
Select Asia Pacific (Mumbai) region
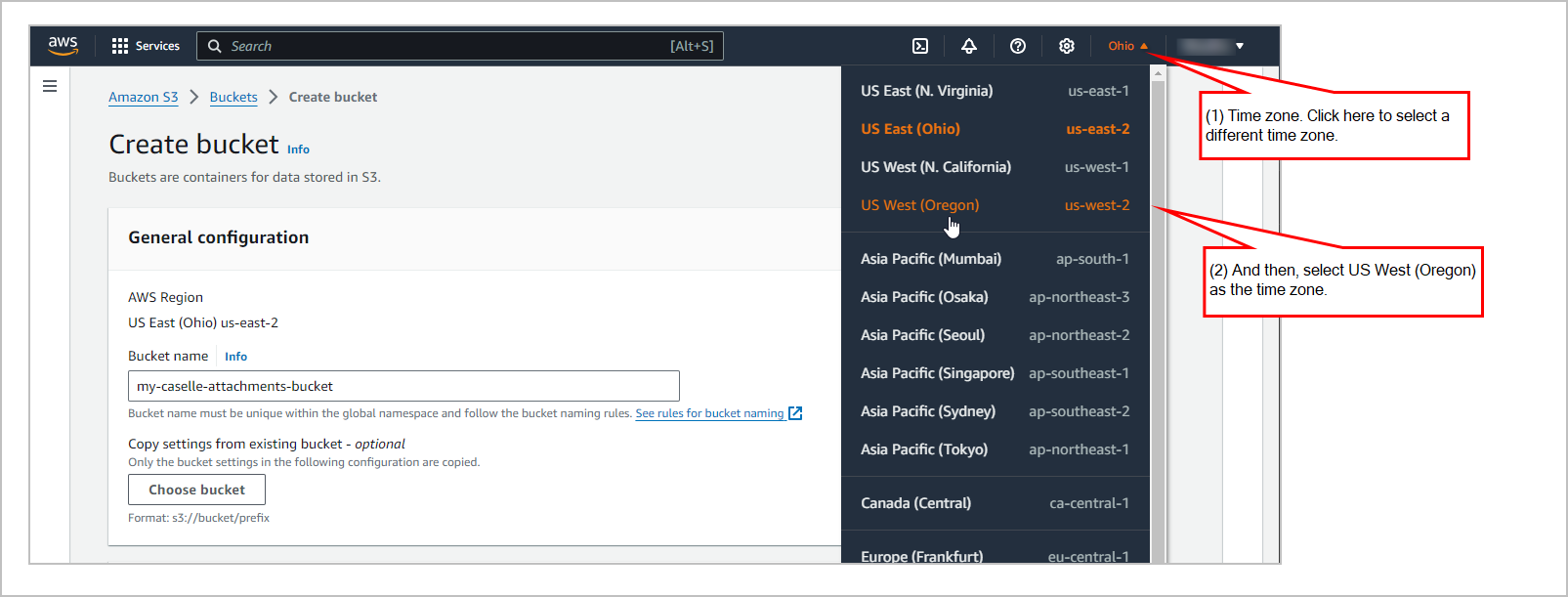click(995, 259)
